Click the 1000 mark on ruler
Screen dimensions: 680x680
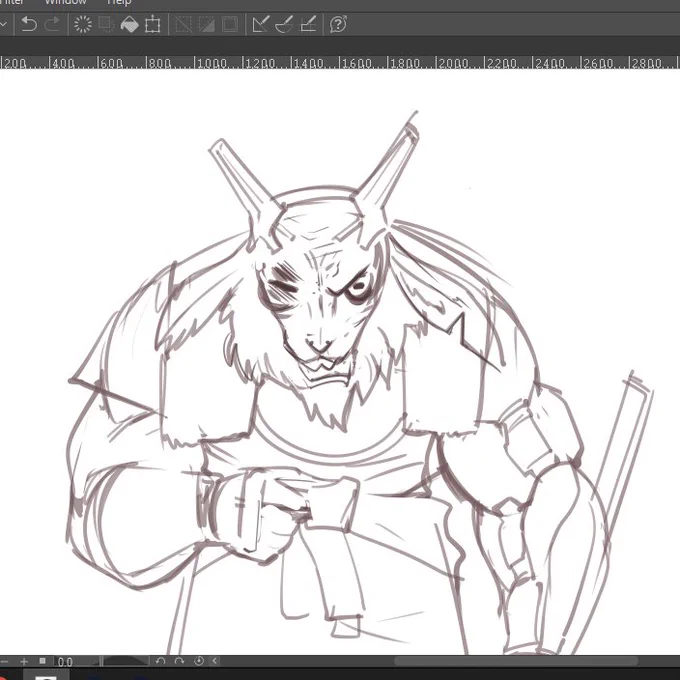pos(212,63)
